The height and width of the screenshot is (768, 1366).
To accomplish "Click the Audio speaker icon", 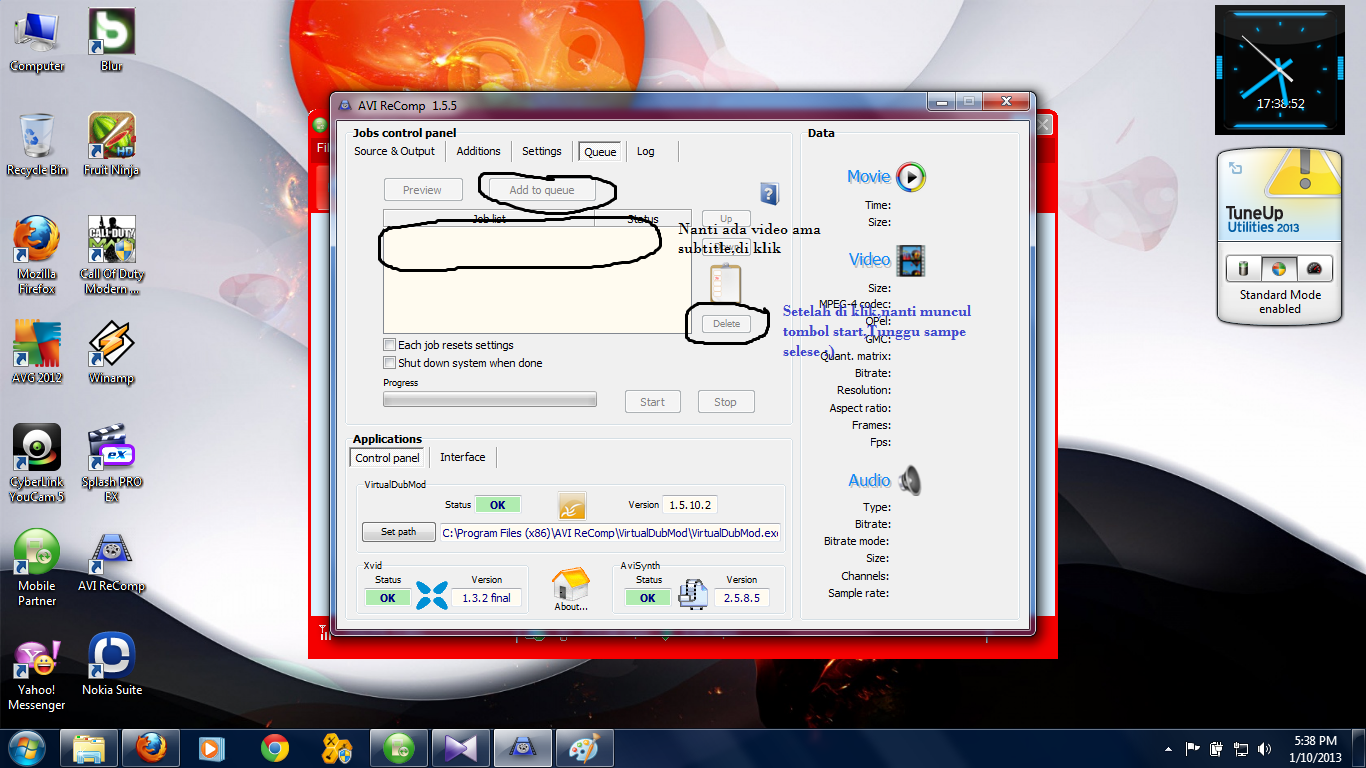I will click(x=909, y=481).
